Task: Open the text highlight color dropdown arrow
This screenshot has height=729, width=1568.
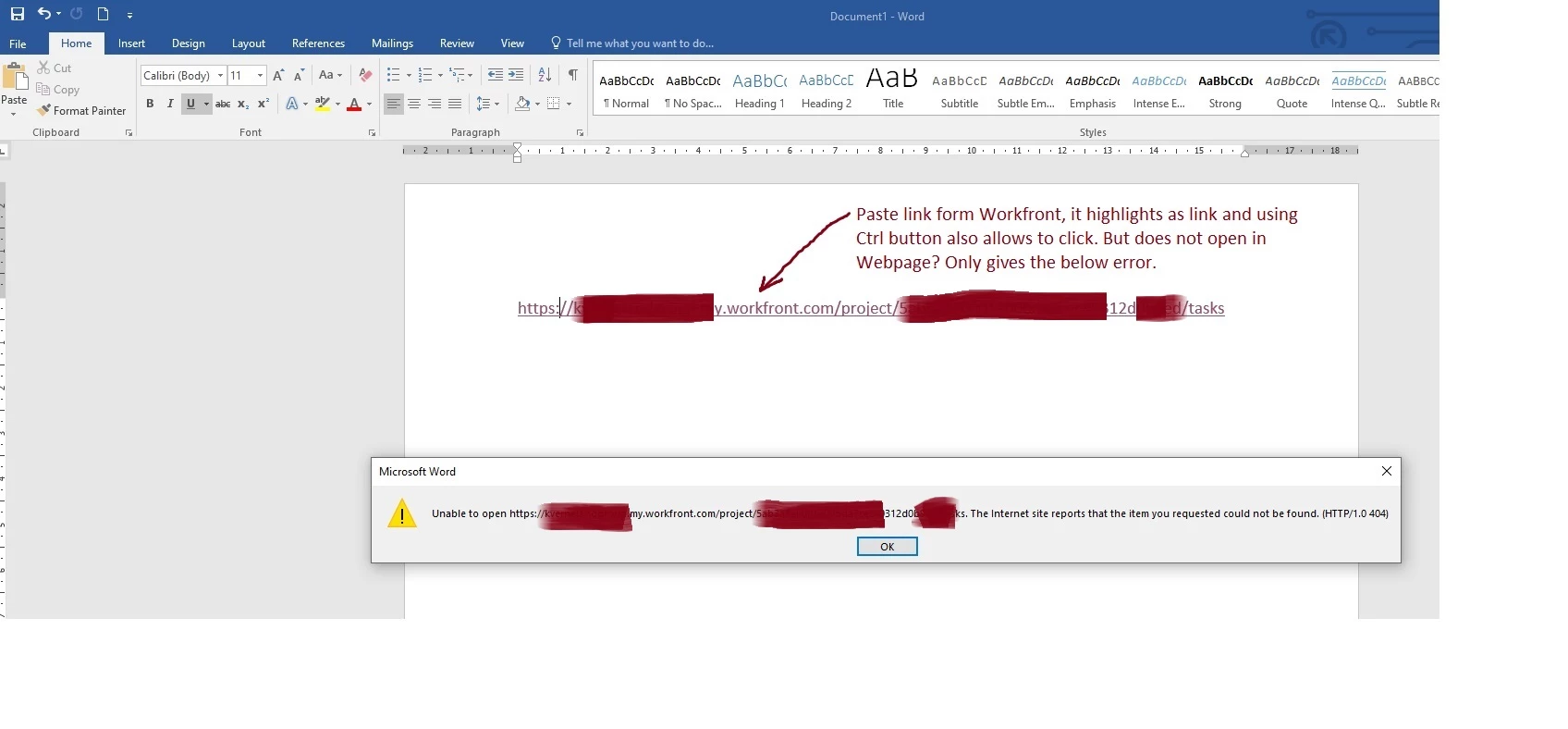Action: click(337, 104)
